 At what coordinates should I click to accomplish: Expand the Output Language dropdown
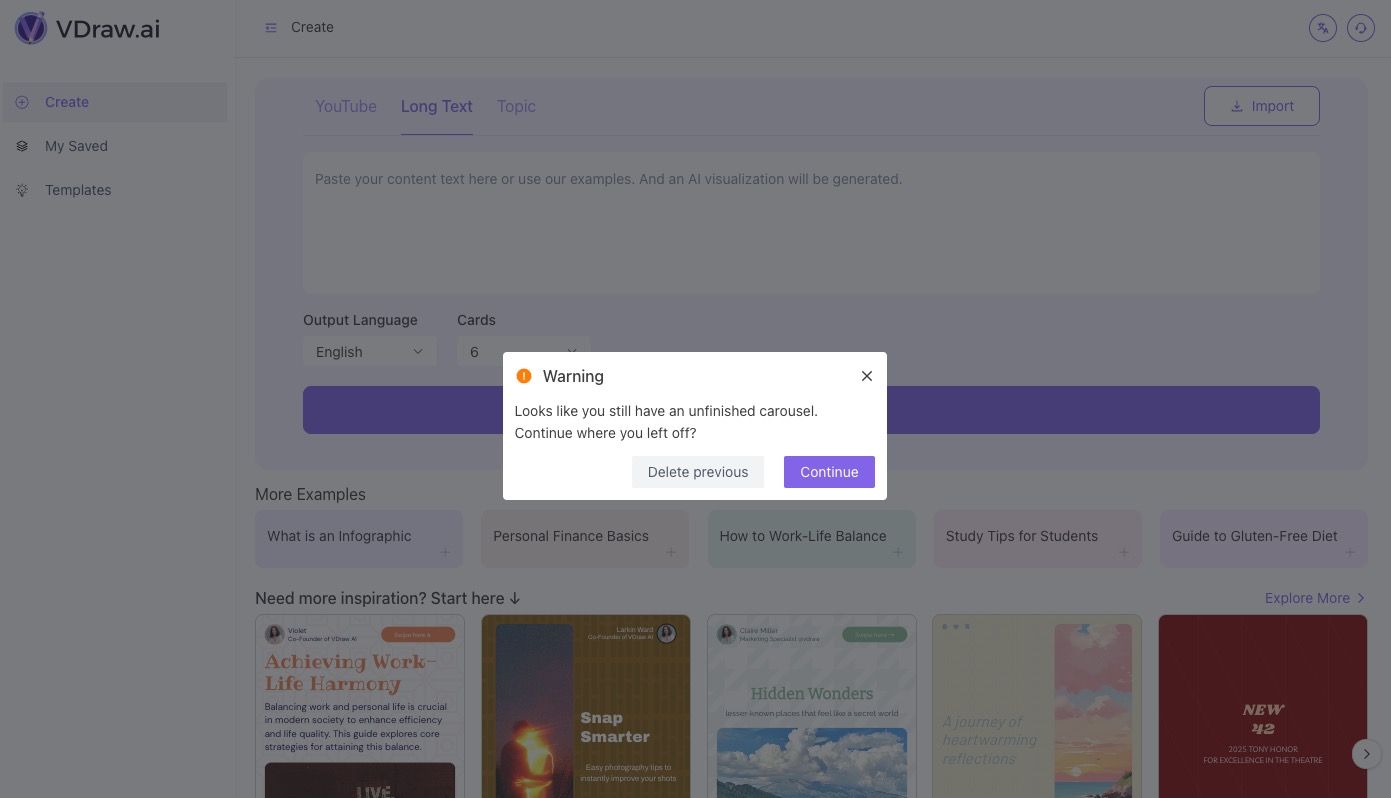[x=369, y=352]
